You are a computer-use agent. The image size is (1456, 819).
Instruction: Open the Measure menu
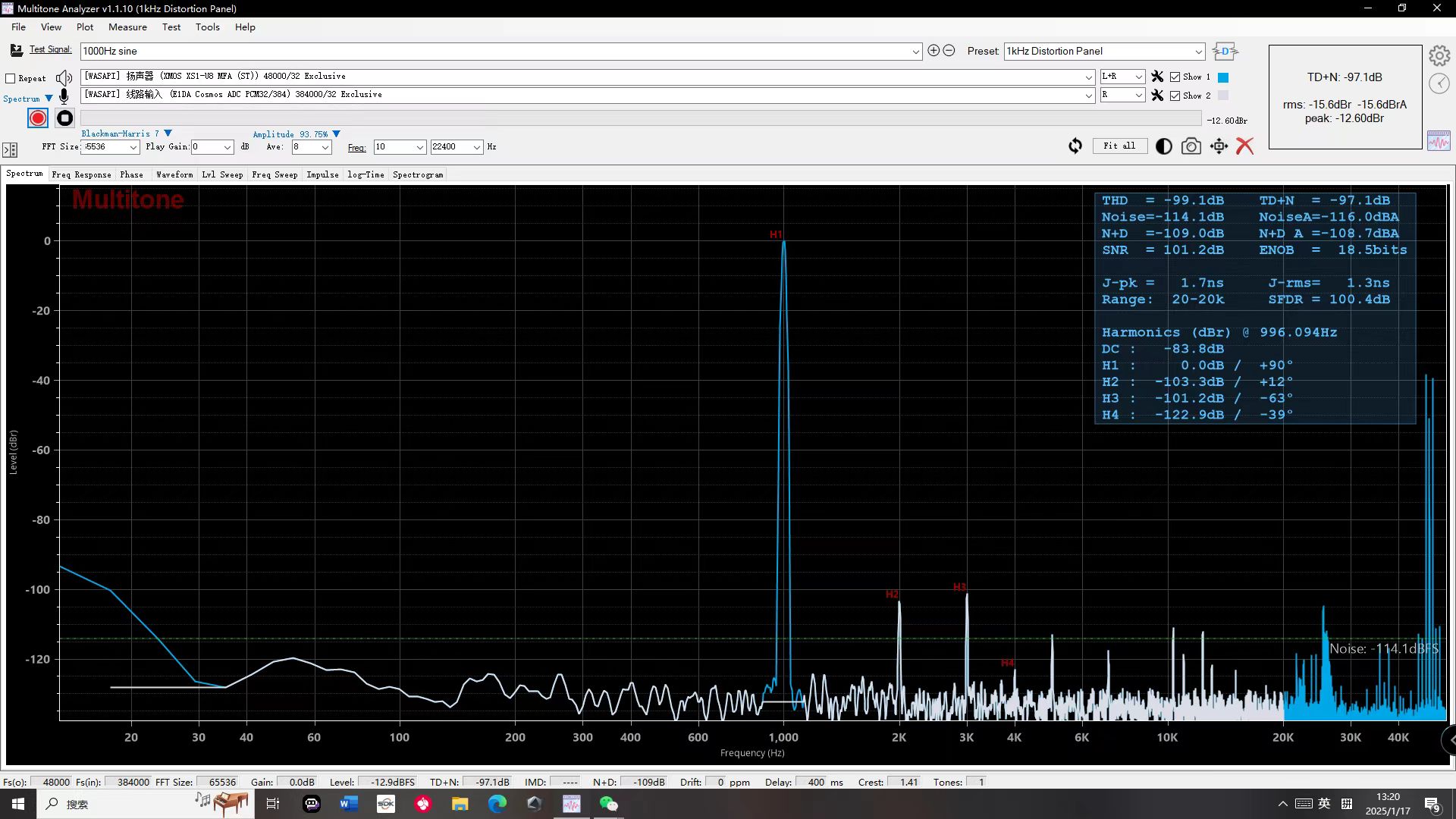pyautogui.click(x=127, y=27)
